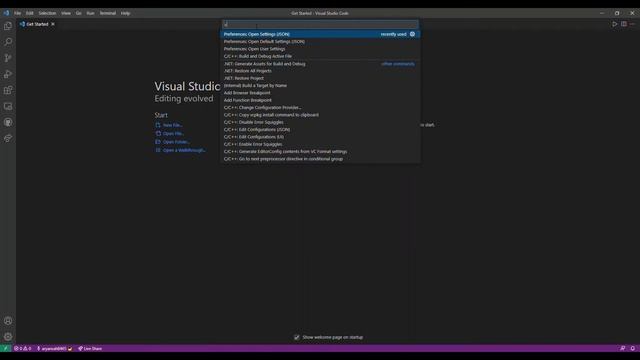Open the Run menu
Viewport: 640px width, 360px height.
coord(91,13)
